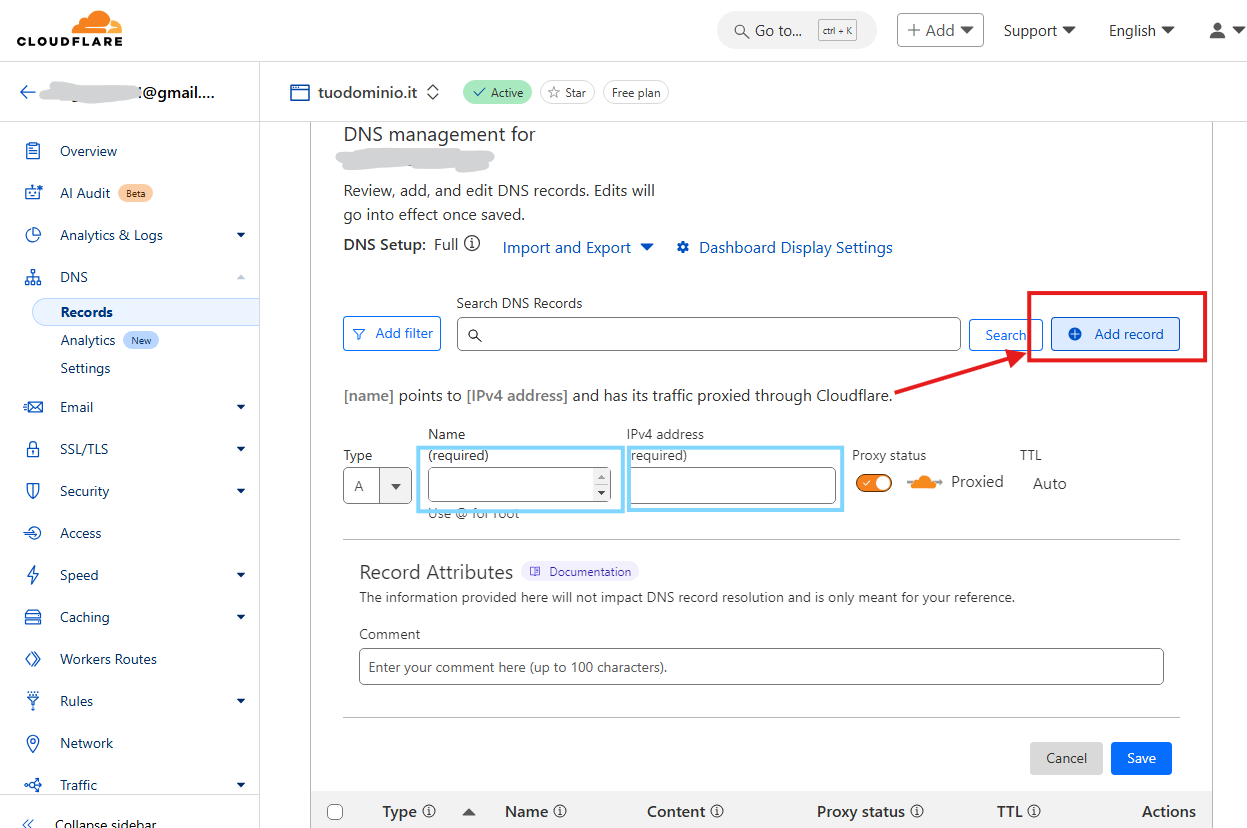Expand the Email section

(240, 407)
